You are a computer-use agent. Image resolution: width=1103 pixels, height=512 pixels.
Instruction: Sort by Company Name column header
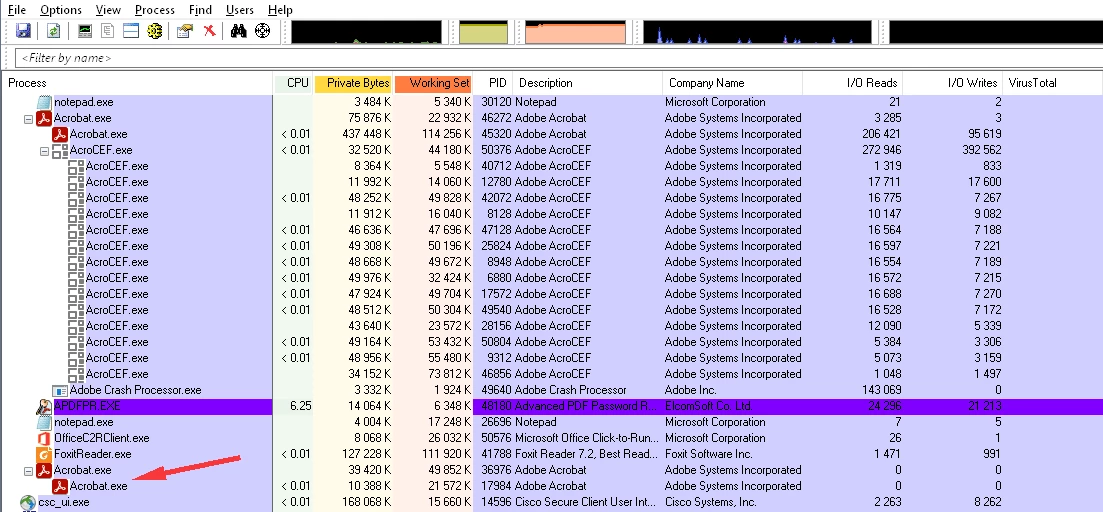[x=733, y=83]
